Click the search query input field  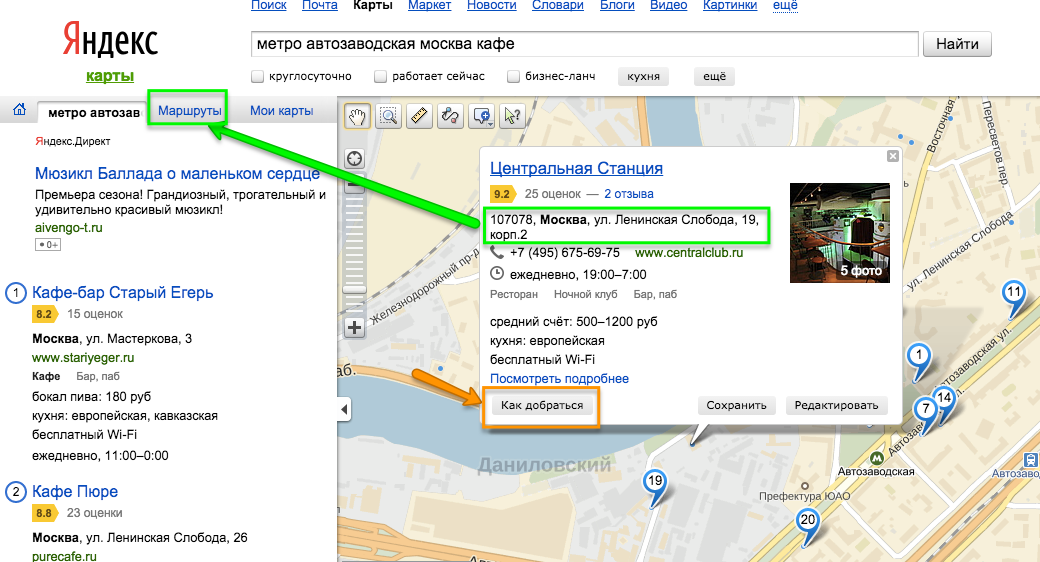pyautogui.click(x=584, y=44)
